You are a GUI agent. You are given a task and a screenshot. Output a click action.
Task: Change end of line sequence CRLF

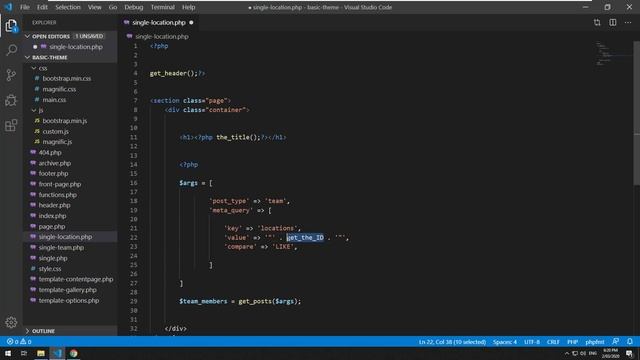553,342
